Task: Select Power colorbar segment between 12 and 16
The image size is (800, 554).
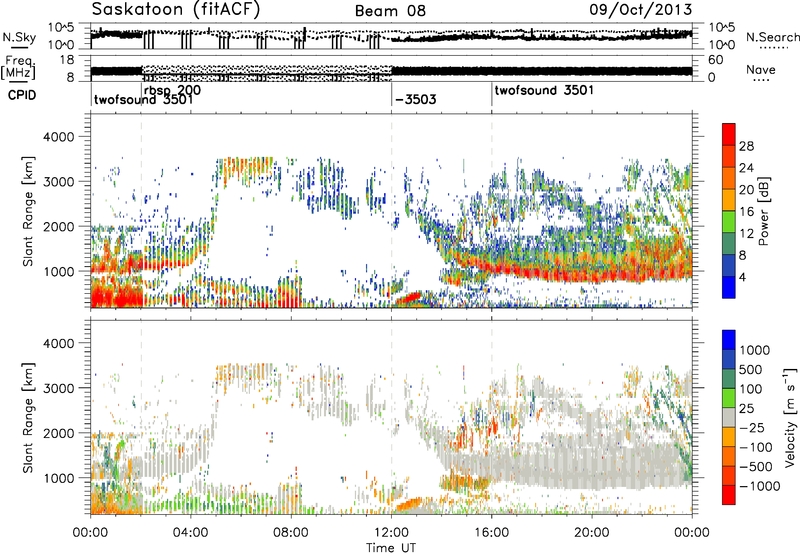Action: coord(729,222)
